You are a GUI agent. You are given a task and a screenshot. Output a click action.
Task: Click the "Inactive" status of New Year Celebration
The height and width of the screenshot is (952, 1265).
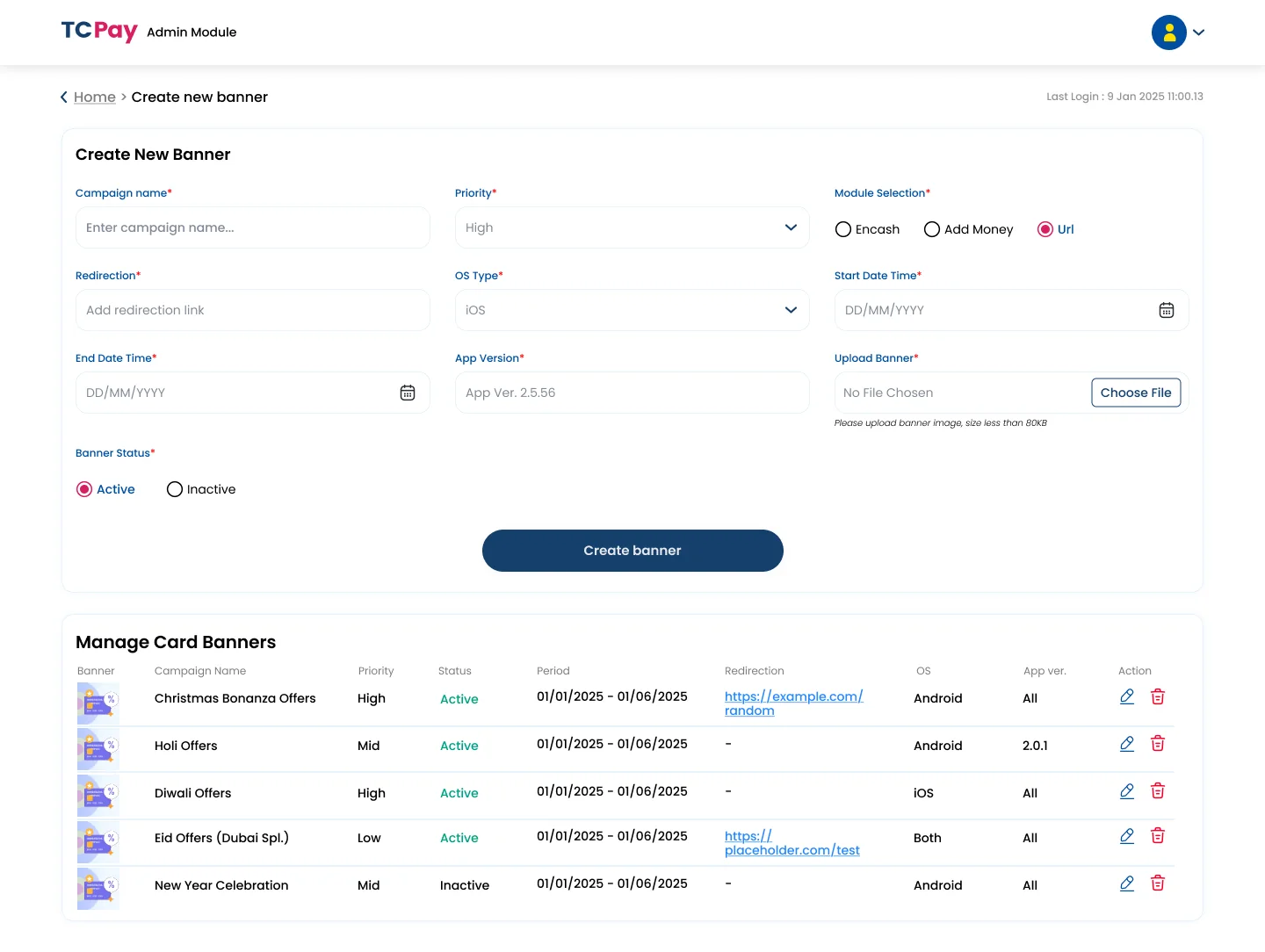(x=465, y=885)
